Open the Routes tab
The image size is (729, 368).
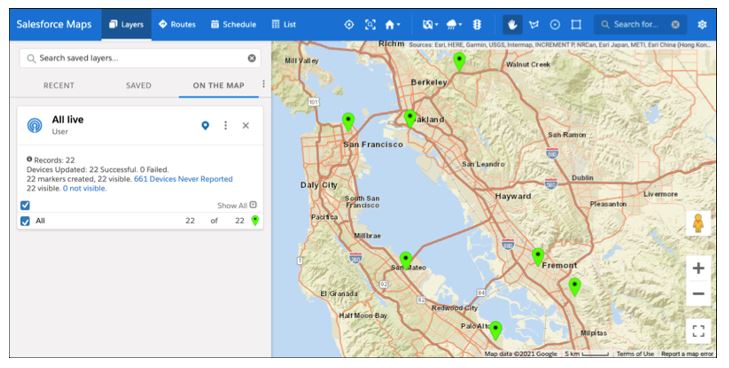point(177,25)
